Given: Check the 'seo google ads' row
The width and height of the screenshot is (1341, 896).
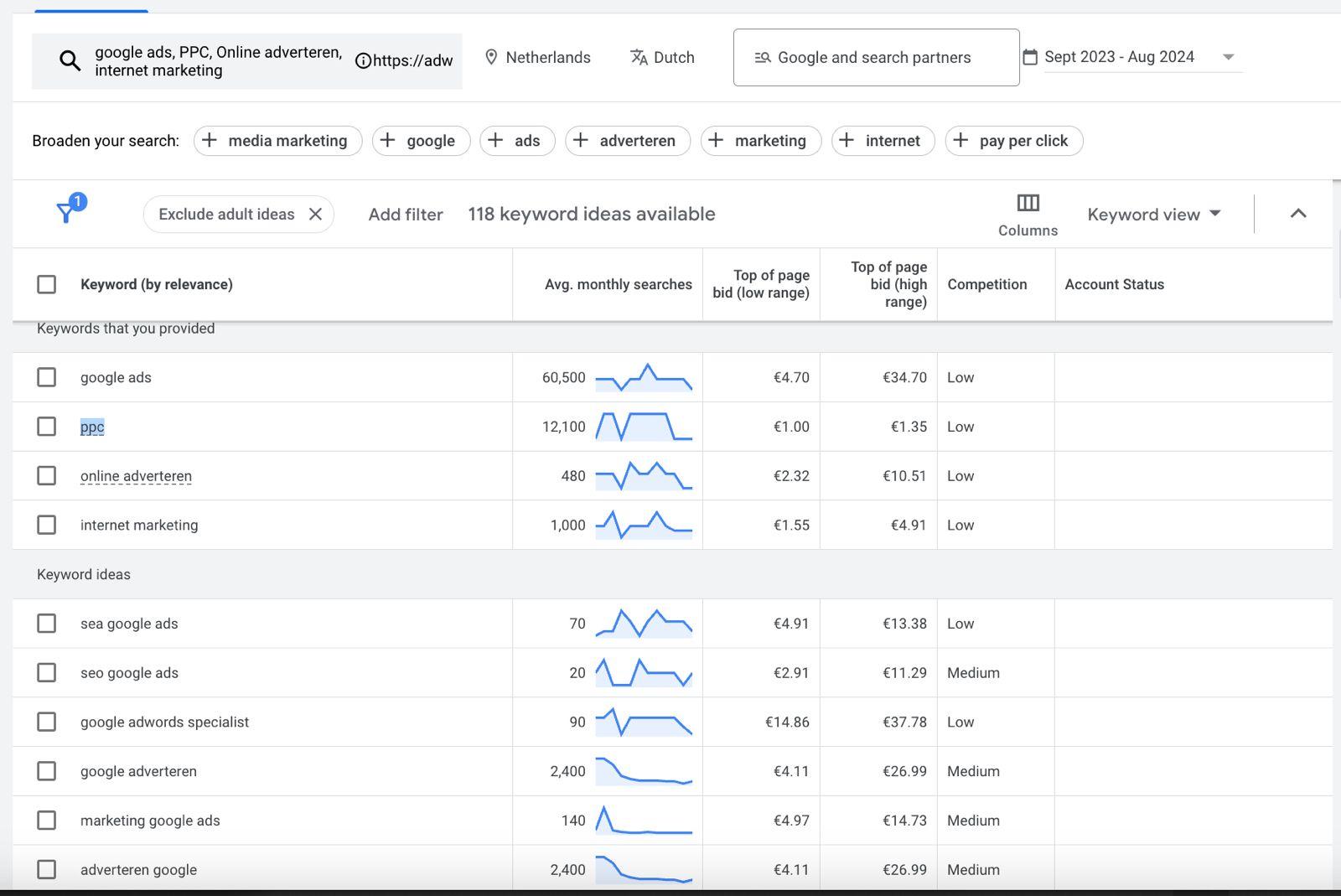Looking at the screenshot, I should click(x=47, y=673).
